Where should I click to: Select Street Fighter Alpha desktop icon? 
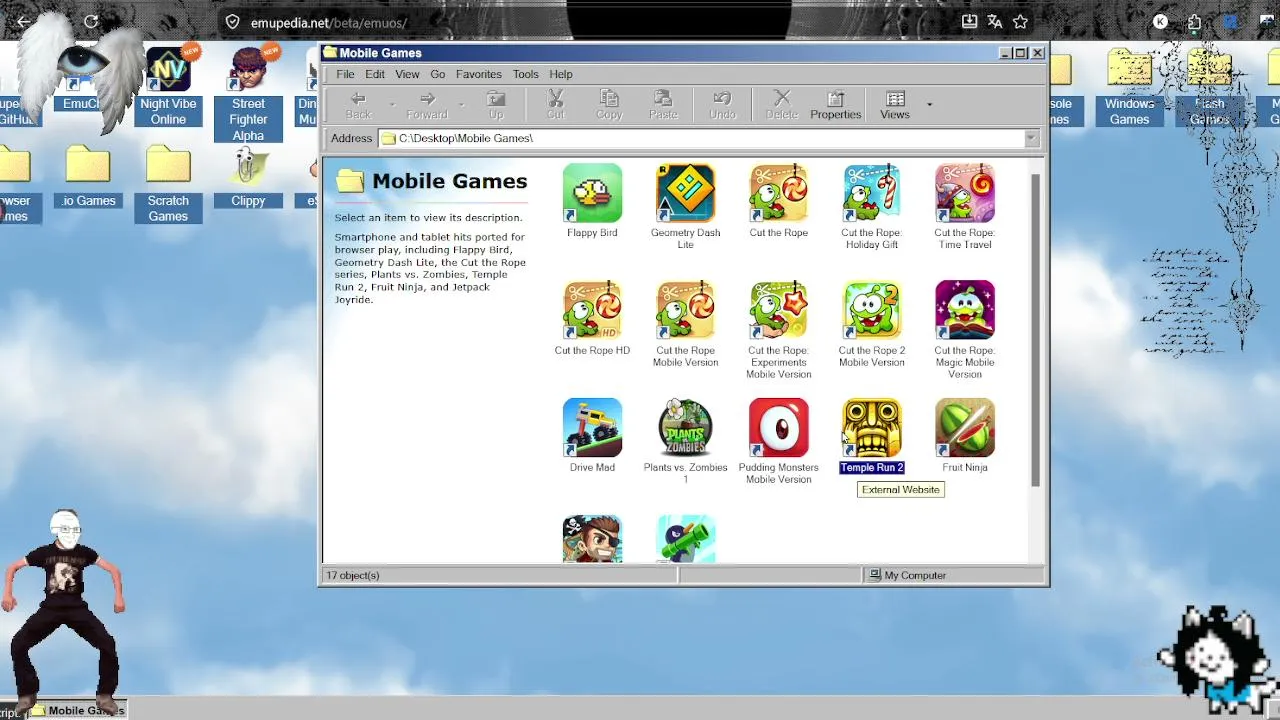pyautogui.click(x=248, y=95)
